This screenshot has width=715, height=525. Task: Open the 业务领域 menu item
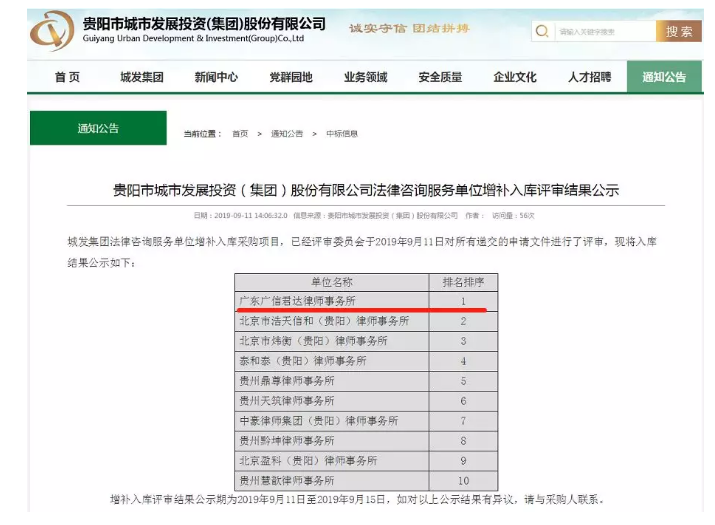(365, 78)
